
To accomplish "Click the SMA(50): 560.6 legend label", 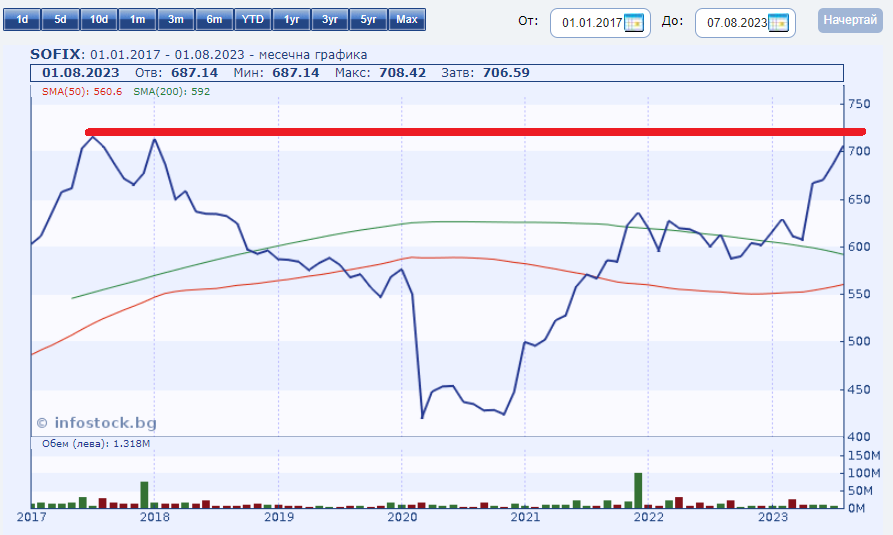I will coord(82,92).
